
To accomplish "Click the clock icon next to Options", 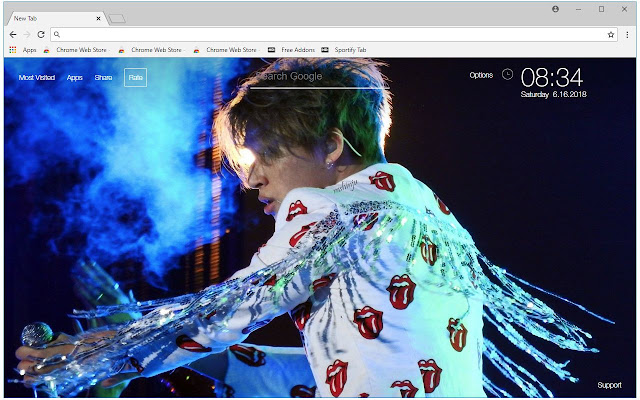I will (507, 74).
